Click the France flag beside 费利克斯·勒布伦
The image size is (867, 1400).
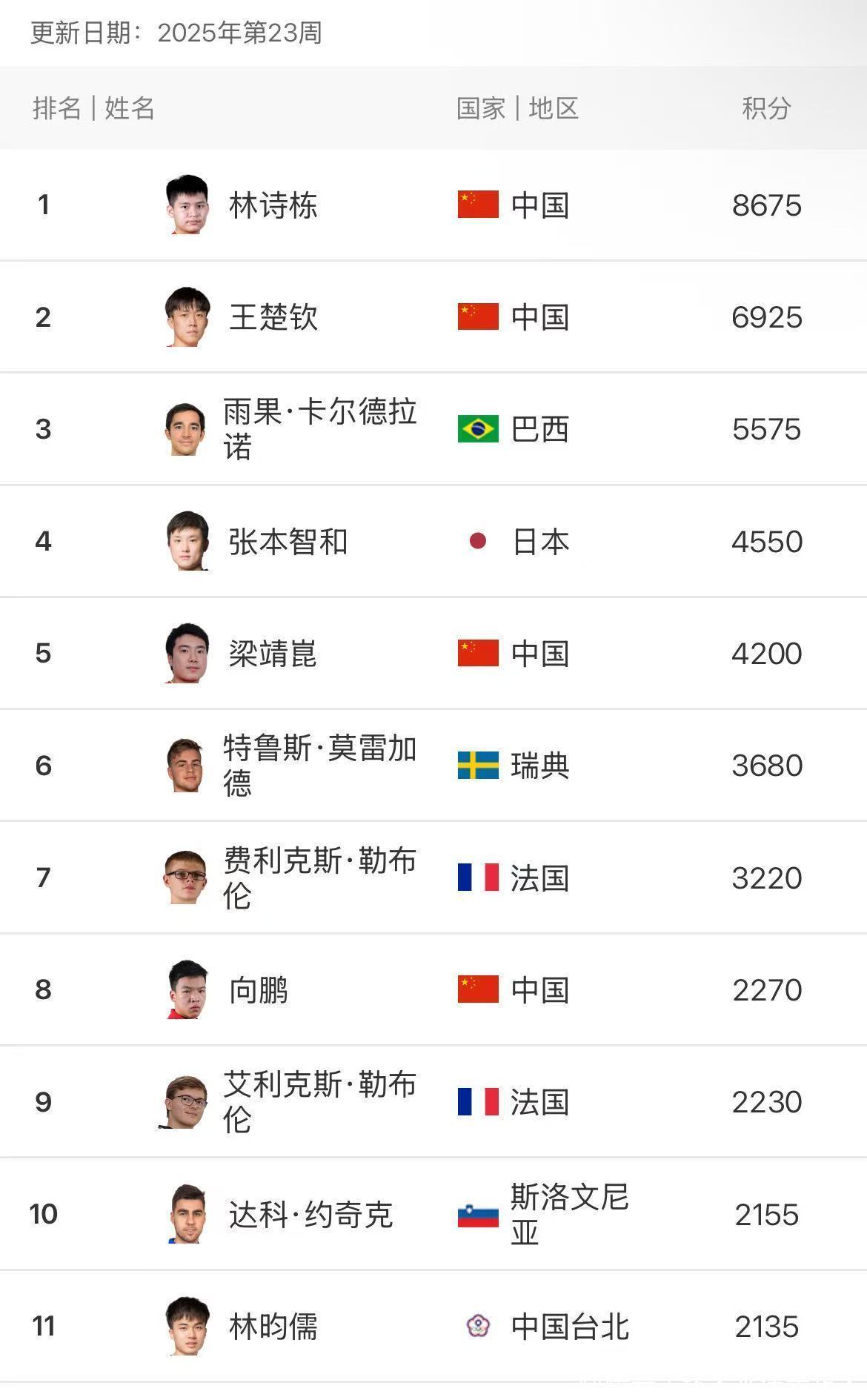tap(478, 878)
